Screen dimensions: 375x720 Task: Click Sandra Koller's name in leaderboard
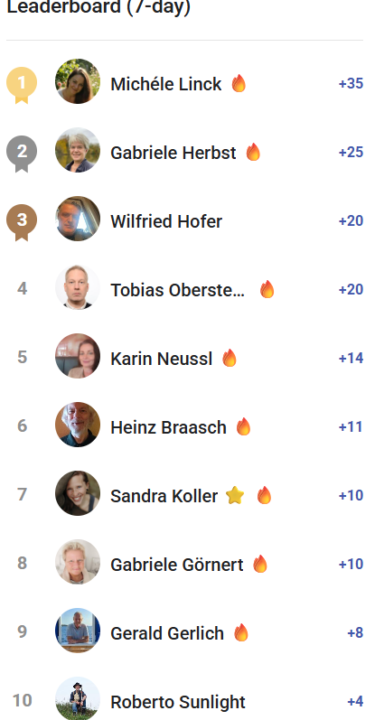pos(164,496)
